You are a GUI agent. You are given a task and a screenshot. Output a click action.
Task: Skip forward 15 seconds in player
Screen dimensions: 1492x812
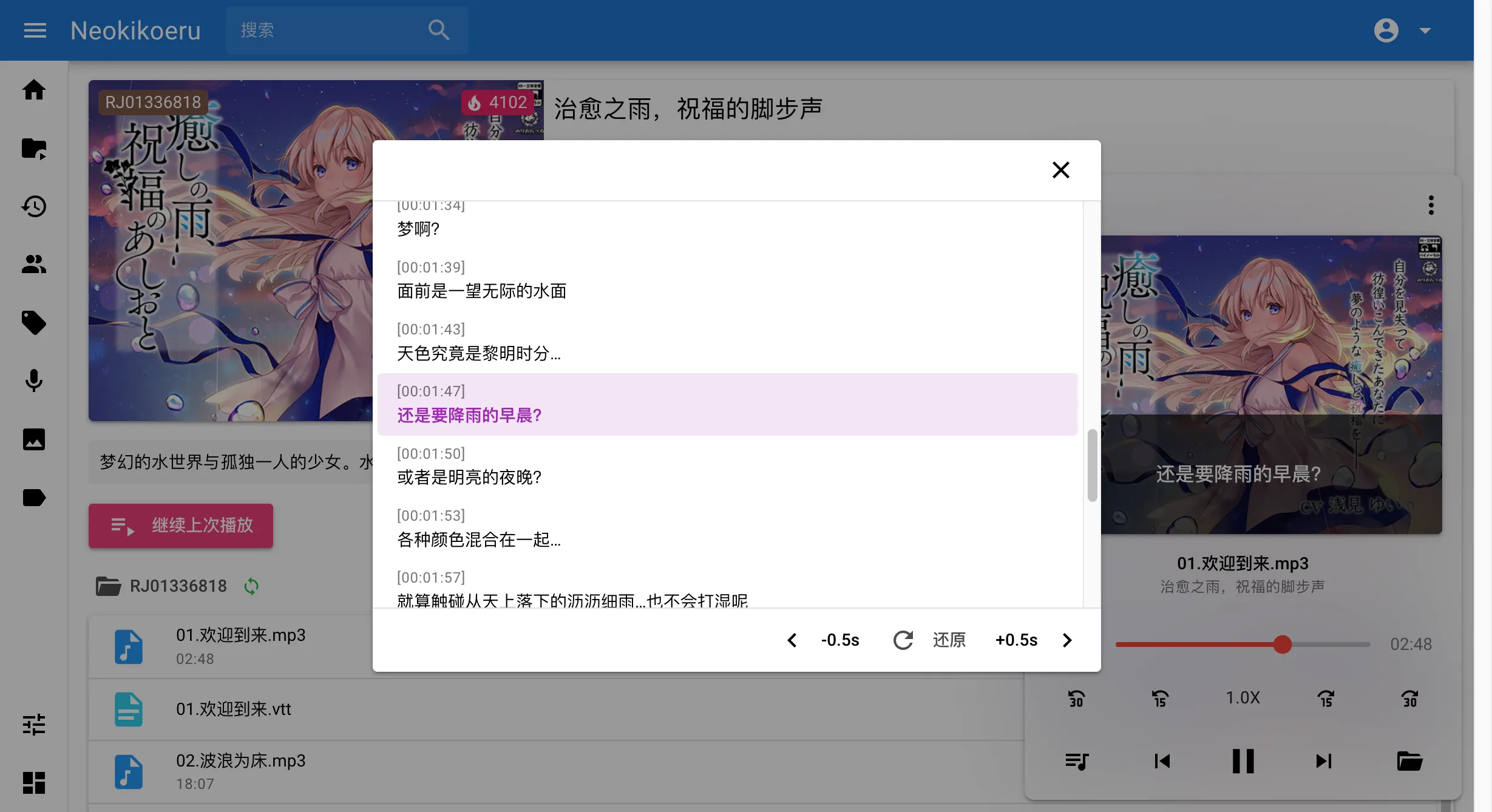pos(1326,699)
